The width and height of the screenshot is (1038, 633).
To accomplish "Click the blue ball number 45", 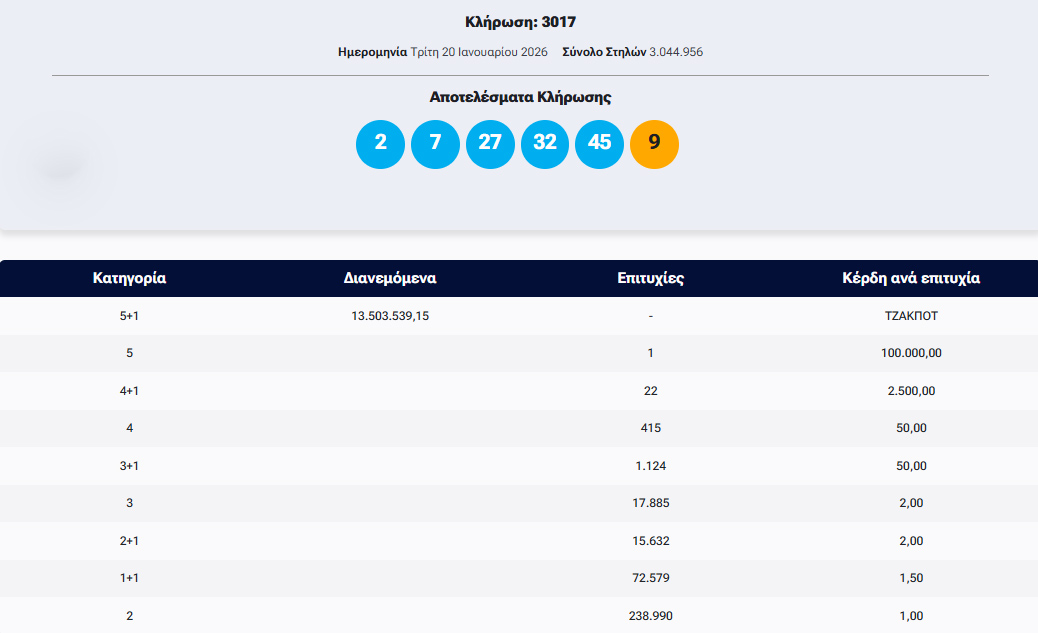I will tap(599, 144).
